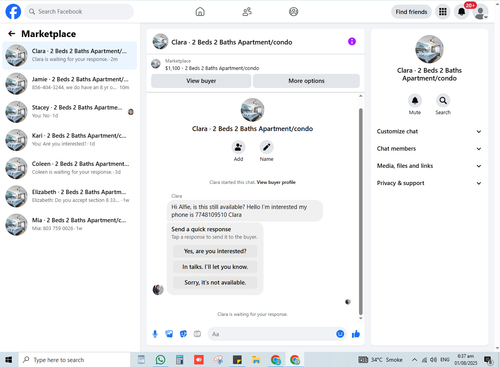Image resolution: width=500 pixels, height=367 pixels.
Task: Open Stacey's conversation in the list
Action: coord(70,112)
